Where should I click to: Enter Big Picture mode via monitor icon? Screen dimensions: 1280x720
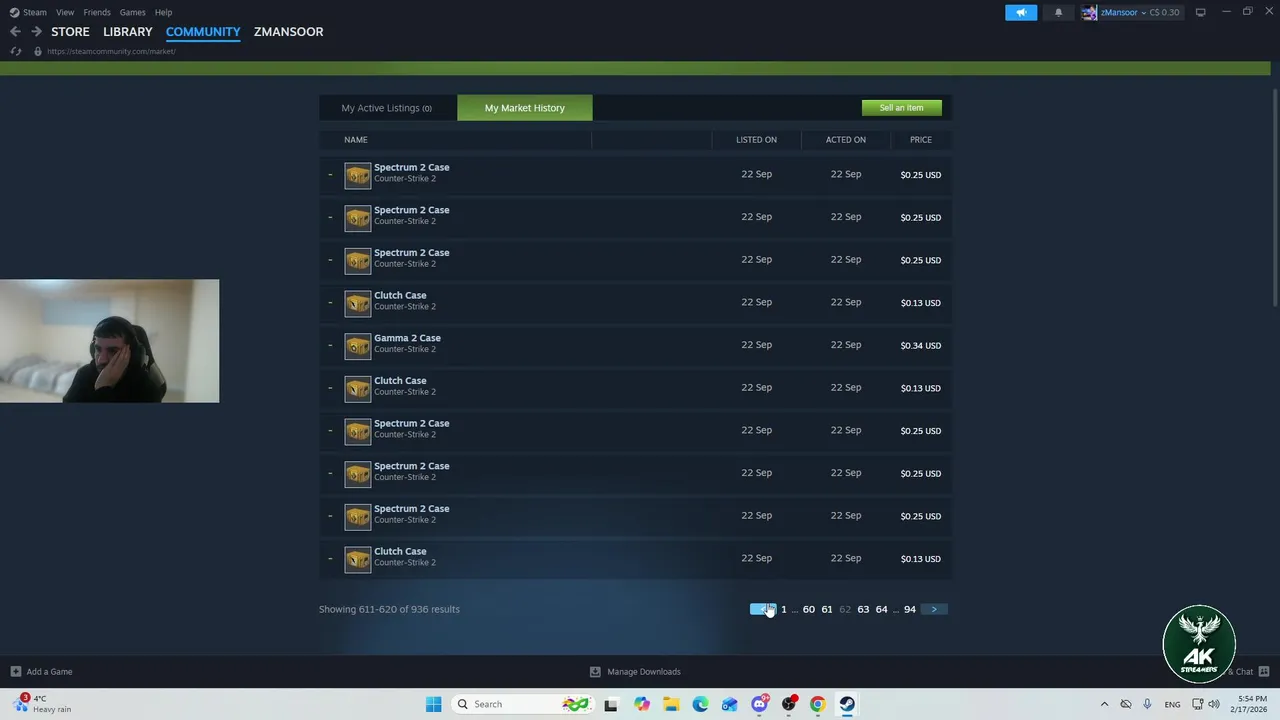pos(1201,12)
